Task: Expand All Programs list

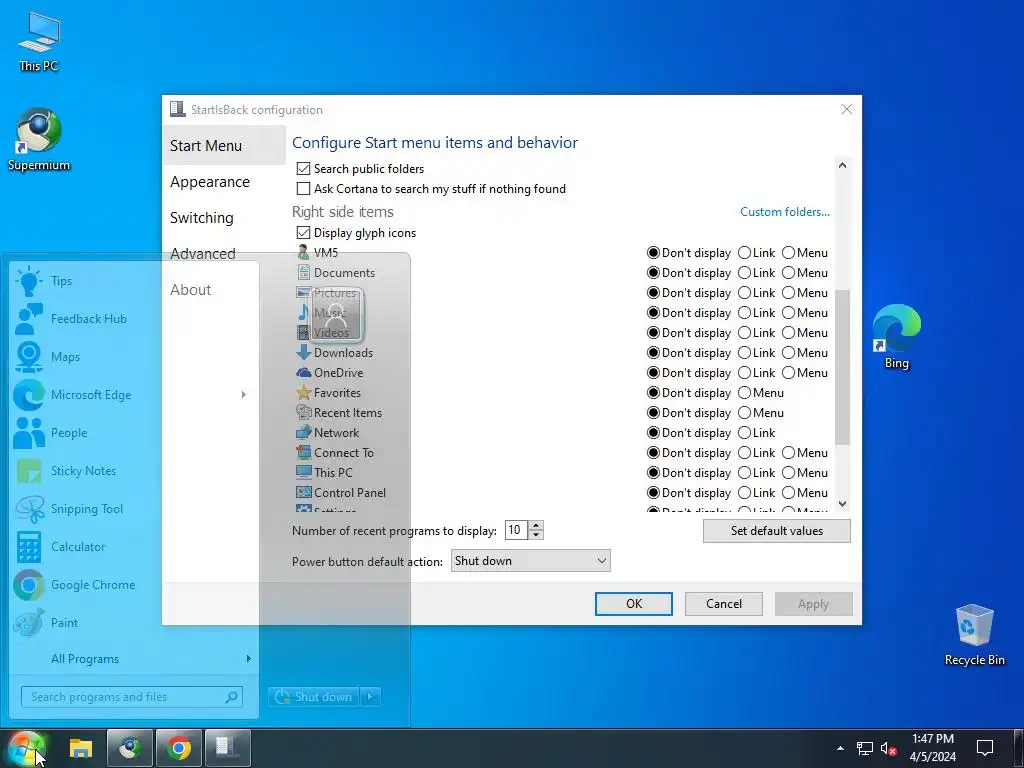Action: pos(133,659)
